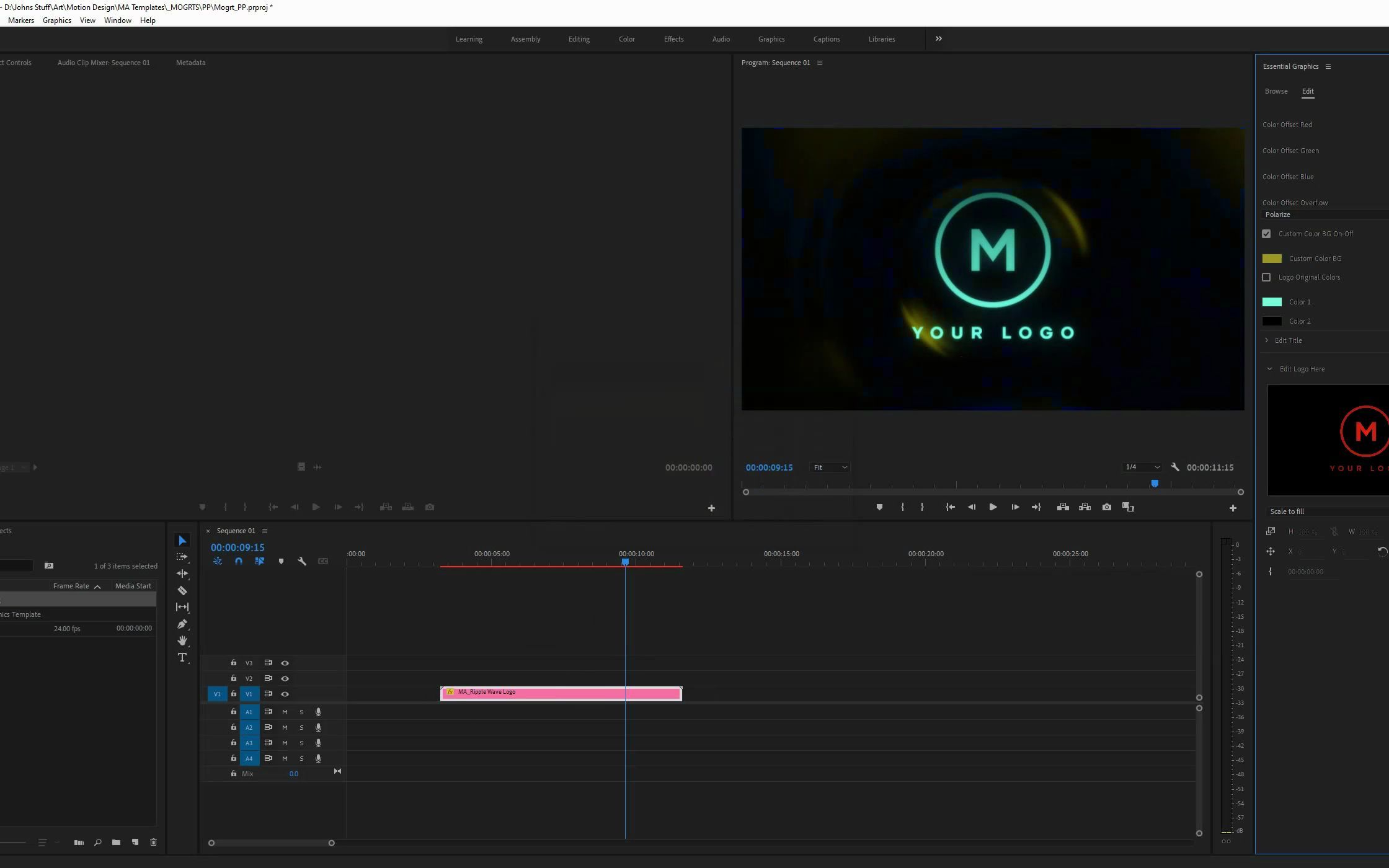Expand Edit Title section in Essential Graphics

click(1267, 340)
